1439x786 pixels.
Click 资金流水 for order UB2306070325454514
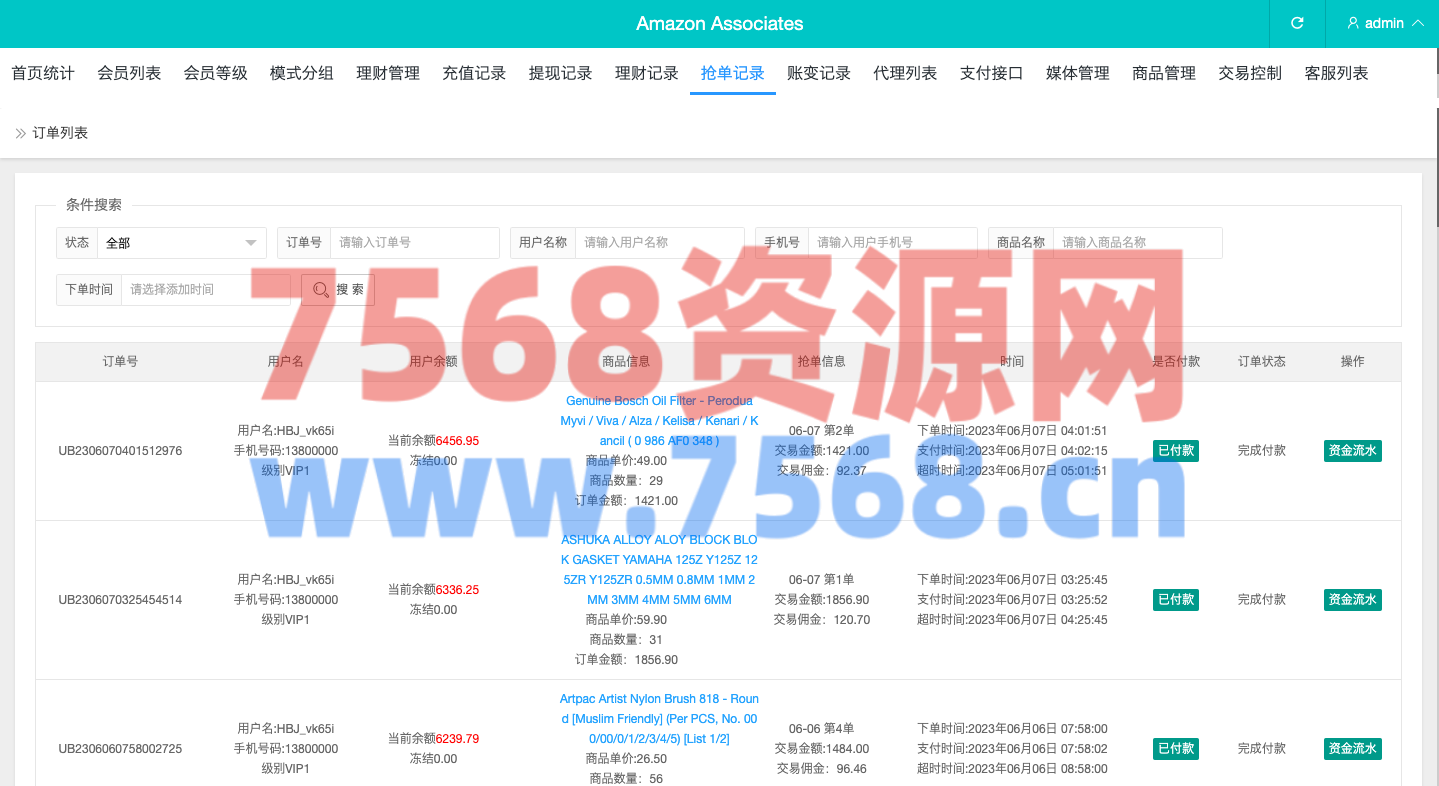pos(1352,600)
